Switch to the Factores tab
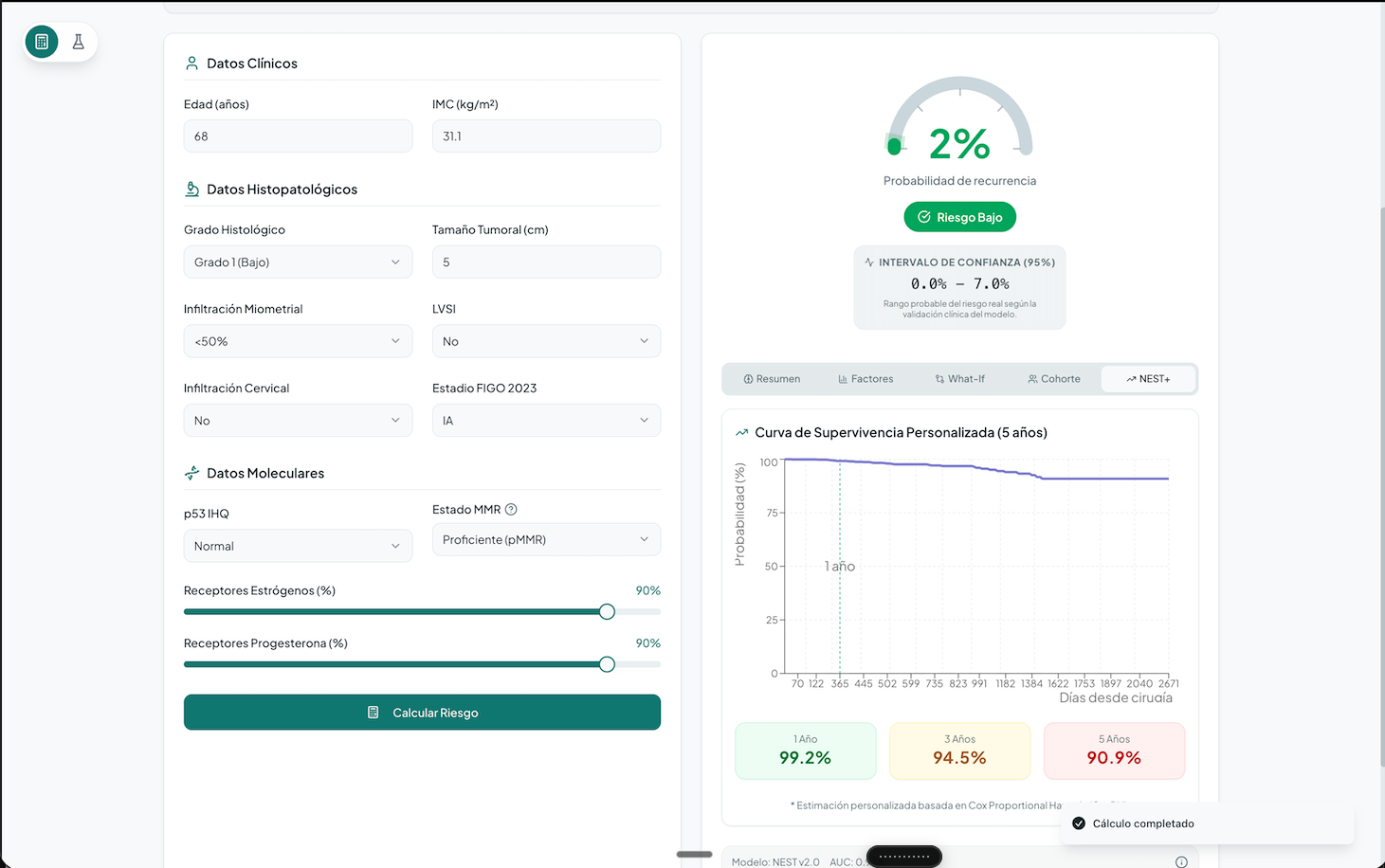Viewport: 1385px width, 868px height. [865, 378]
